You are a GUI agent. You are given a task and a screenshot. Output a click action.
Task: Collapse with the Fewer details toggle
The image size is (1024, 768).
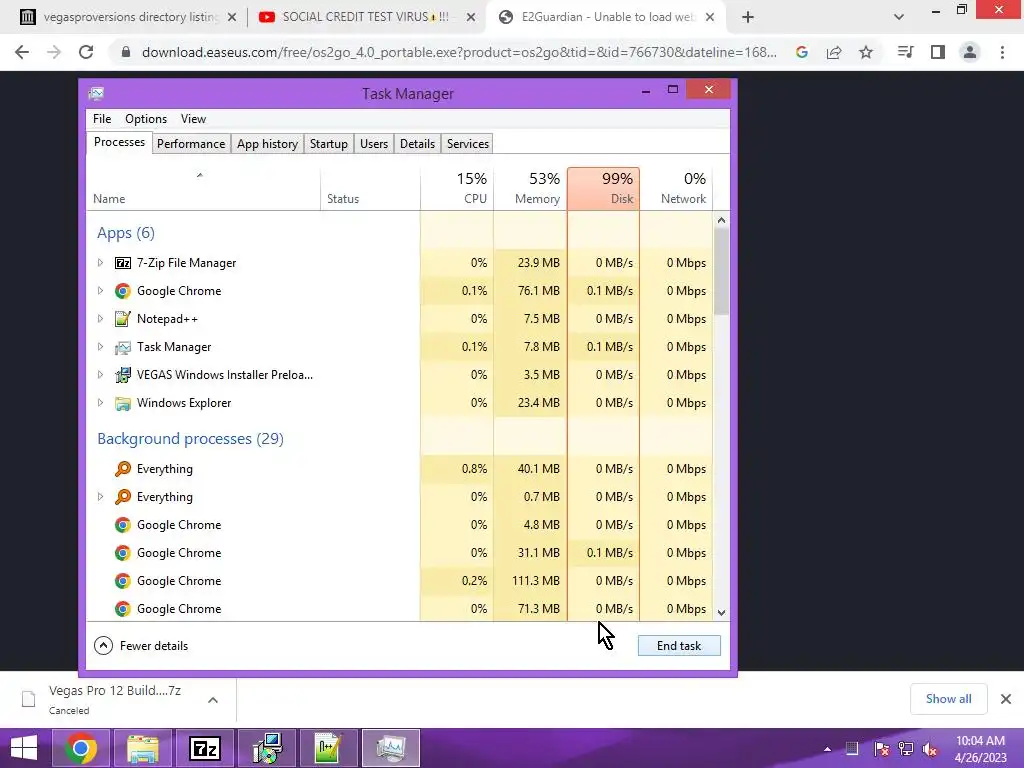141,646
